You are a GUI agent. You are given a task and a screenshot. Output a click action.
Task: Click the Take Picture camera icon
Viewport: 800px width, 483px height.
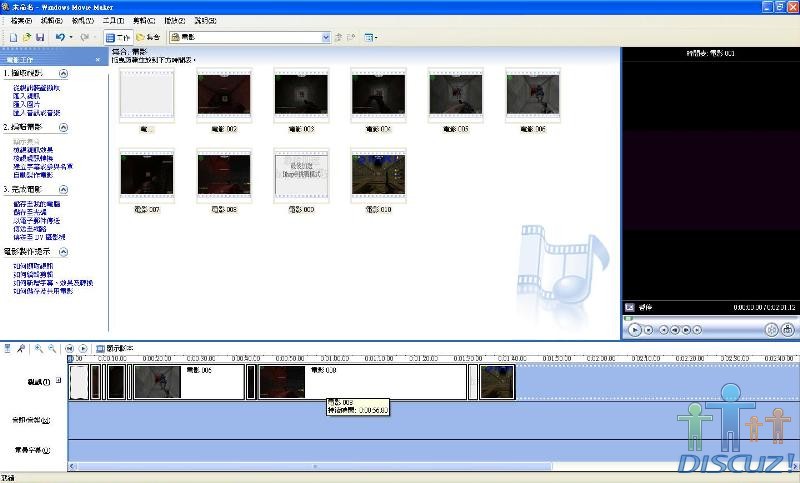pyautogui.click(x=788, y=330)
